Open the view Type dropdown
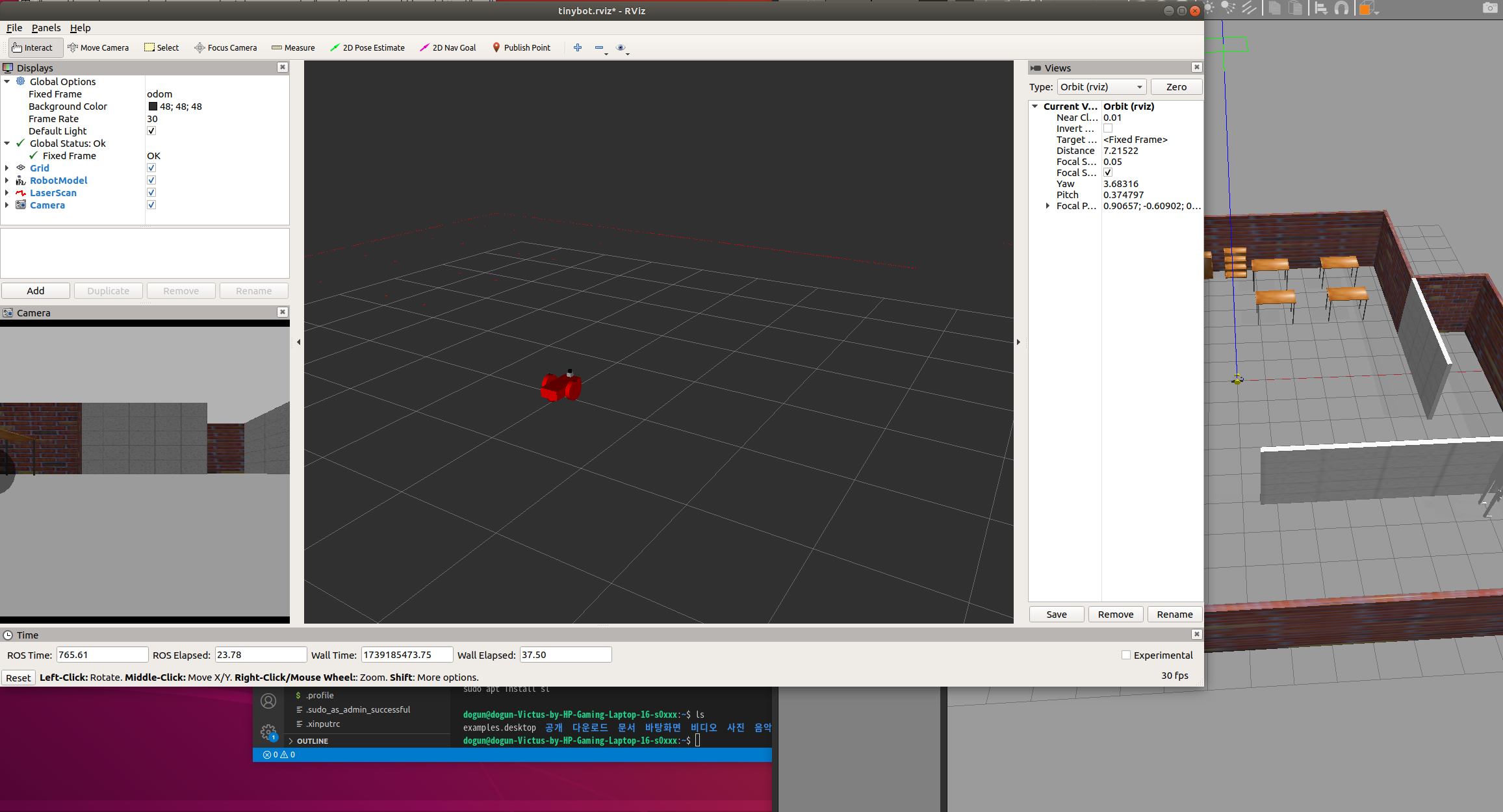The height and width of the screenshot is (812, 1503). 1101,87
